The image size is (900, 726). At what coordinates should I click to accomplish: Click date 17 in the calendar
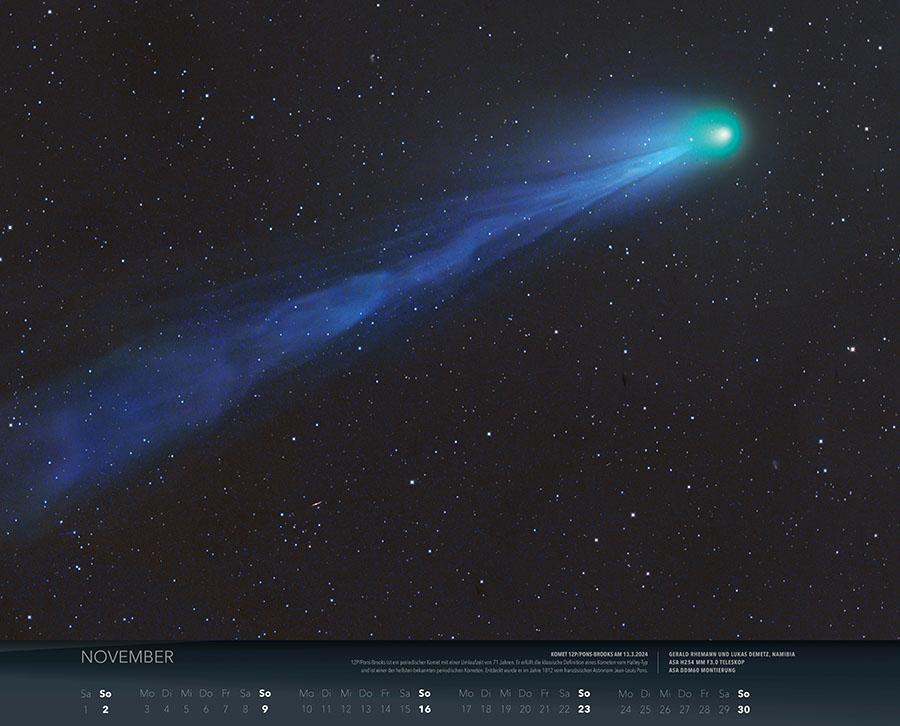click(x=465, y=709)
